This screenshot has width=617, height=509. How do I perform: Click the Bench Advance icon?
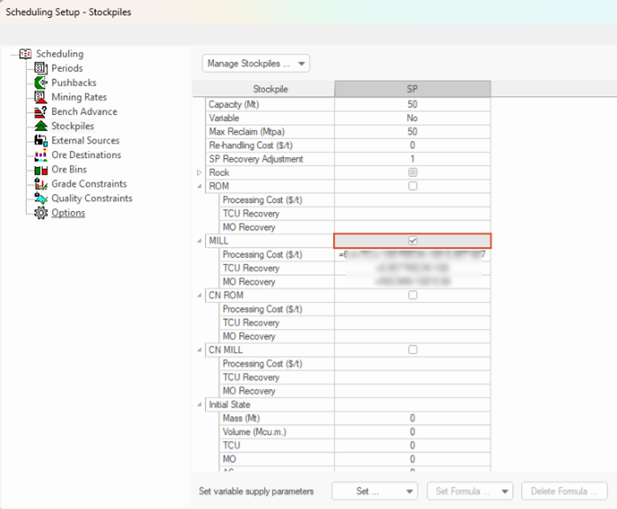click(x=41, y=112)
